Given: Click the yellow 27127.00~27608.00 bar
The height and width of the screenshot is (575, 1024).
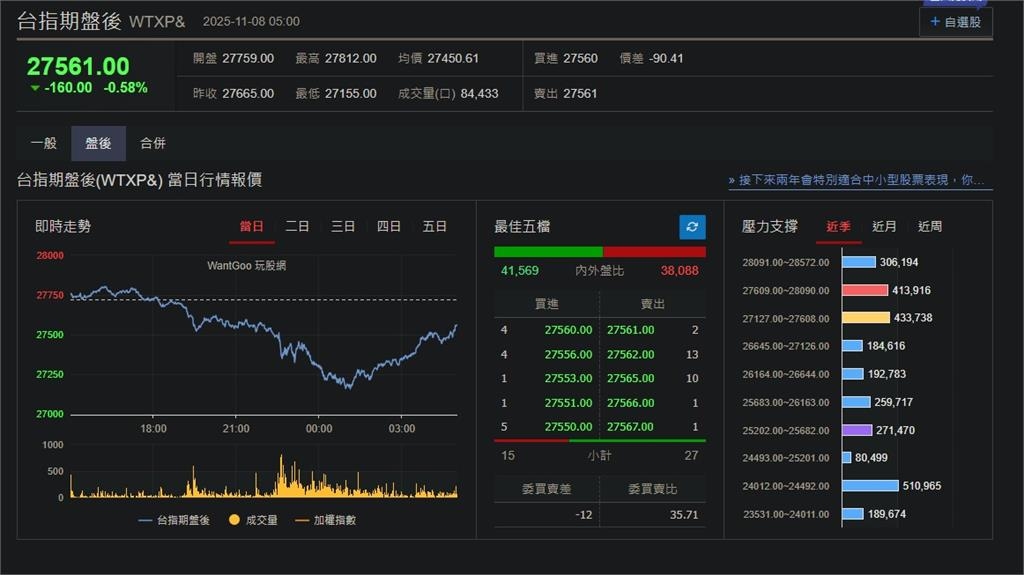Looking at the screenshot, I should click(866, 318).
